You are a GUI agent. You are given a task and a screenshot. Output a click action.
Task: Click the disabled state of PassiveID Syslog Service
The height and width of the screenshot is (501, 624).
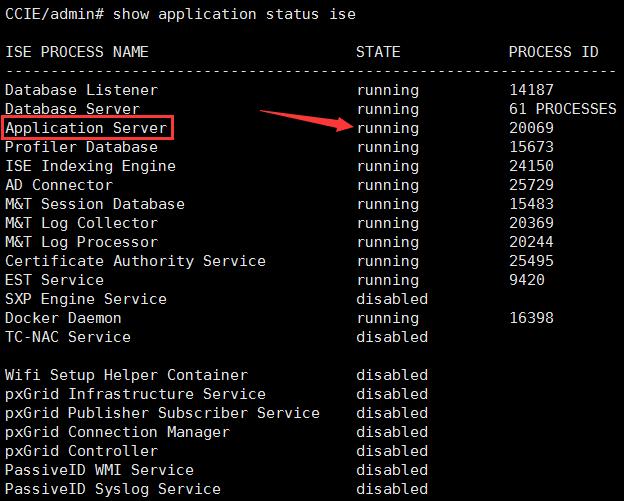click(x=392, y=489)
